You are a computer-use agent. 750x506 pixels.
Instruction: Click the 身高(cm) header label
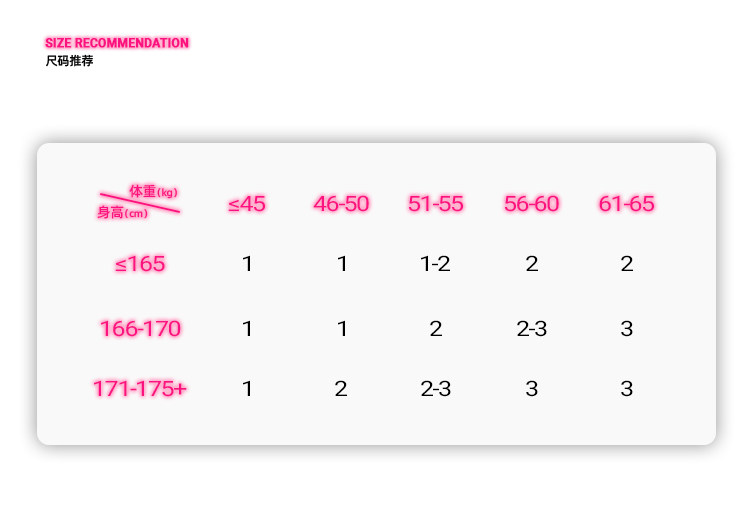tap(122, 212)
